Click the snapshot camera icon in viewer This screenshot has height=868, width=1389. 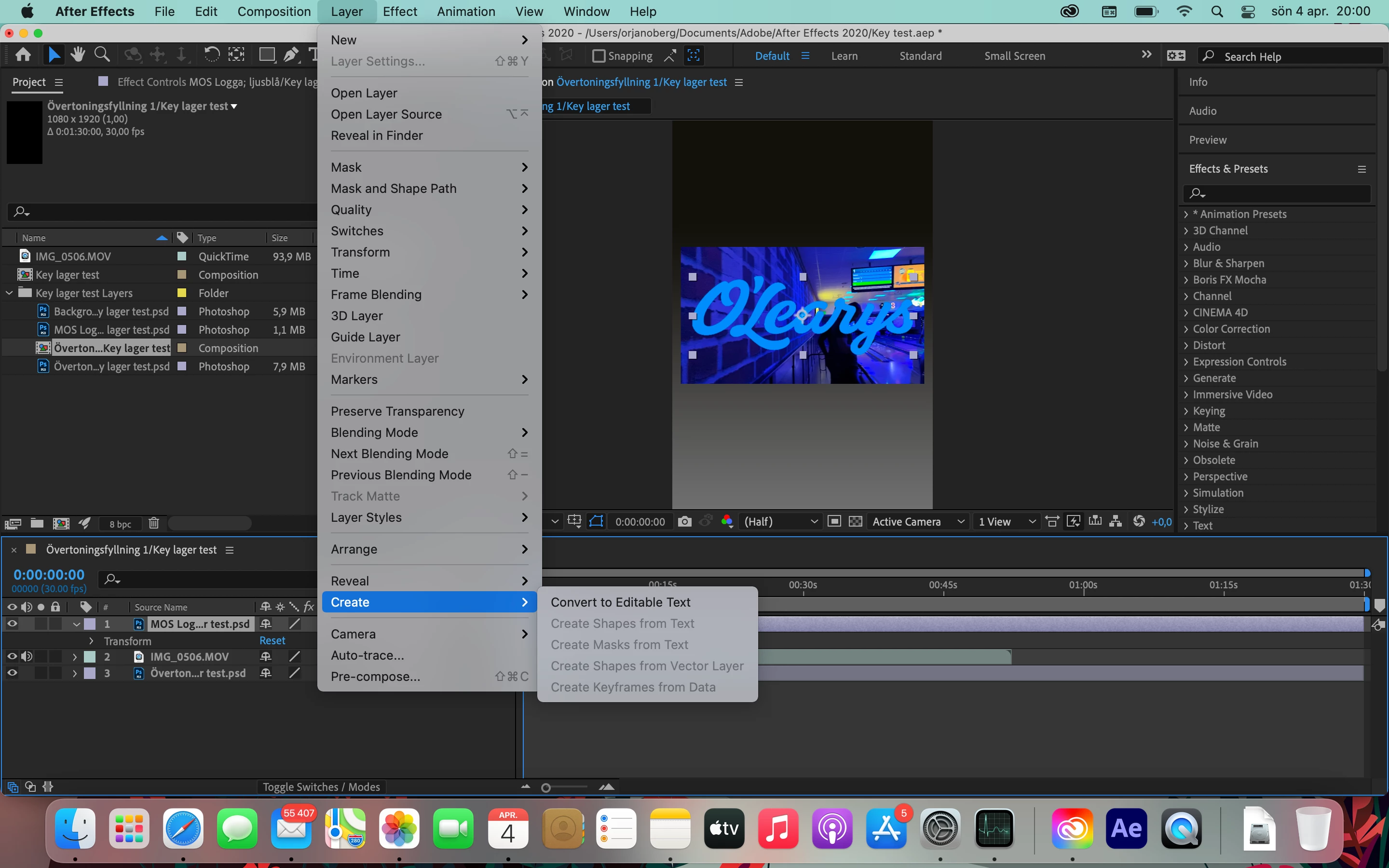coord(684,521)
